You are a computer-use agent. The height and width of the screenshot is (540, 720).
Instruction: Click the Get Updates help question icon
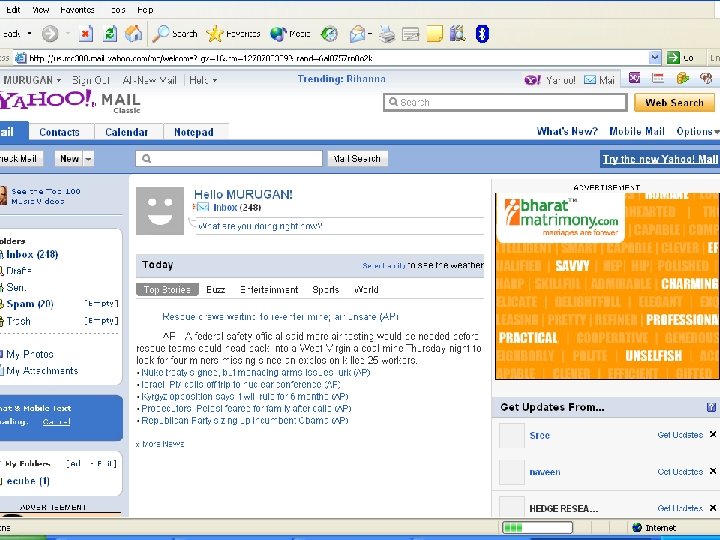711,407
